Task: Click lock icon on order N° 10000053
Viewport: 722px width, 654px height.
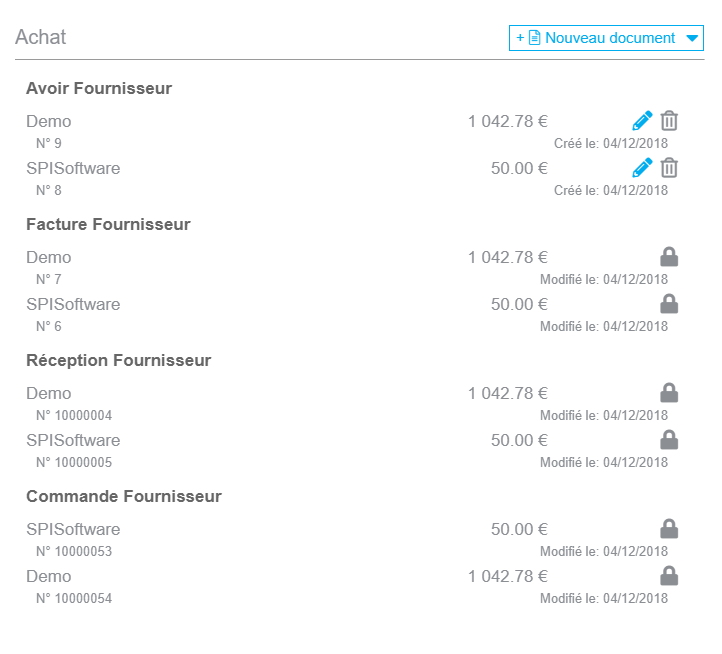Action: click(x=669, y=528)
